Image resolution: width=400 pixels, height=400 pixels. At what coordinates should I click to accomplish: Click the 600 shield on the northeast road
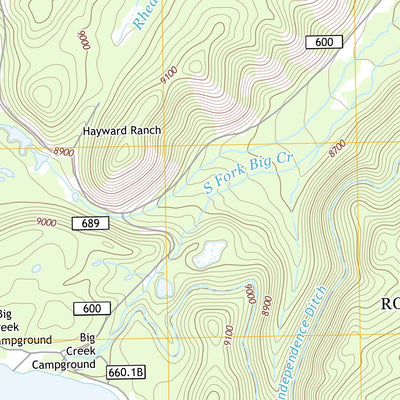click(x=324, y=42)
